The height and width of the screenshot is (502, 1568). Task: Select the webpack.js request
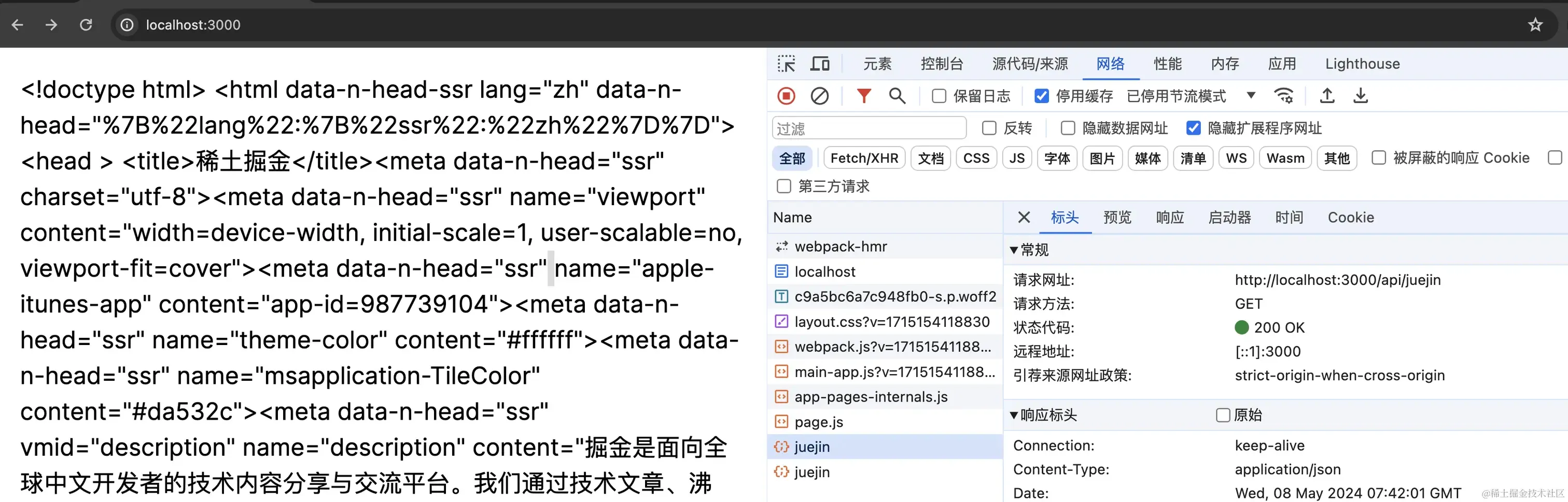click(x=885, y=347)
